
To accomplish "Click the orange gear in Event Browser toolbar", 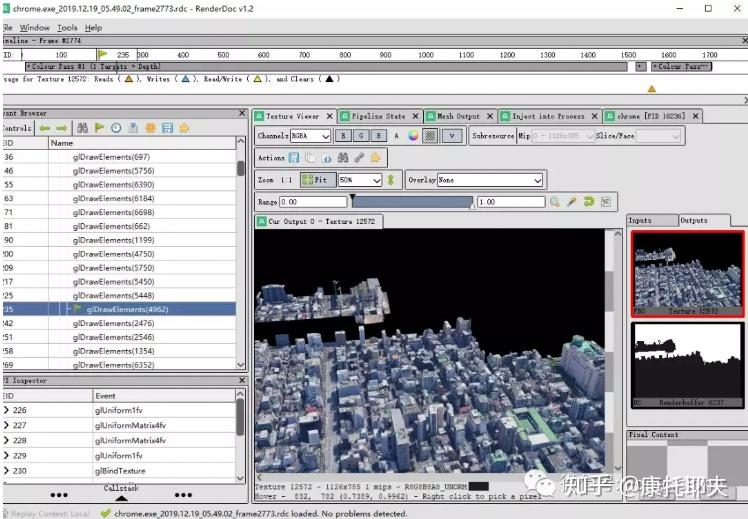I will (x=150, y=128).
